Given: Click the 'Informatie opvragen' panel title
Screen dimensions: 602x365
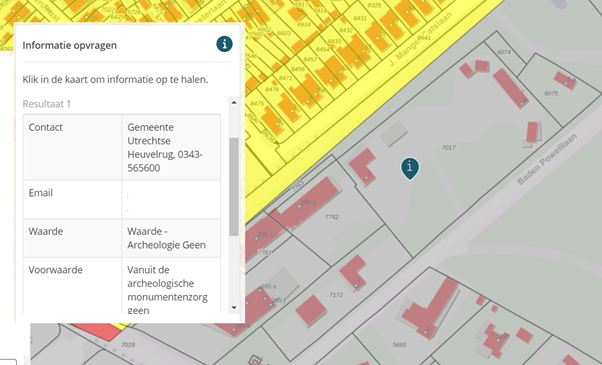Looking at the screenshot, I should tap(69, 45).
